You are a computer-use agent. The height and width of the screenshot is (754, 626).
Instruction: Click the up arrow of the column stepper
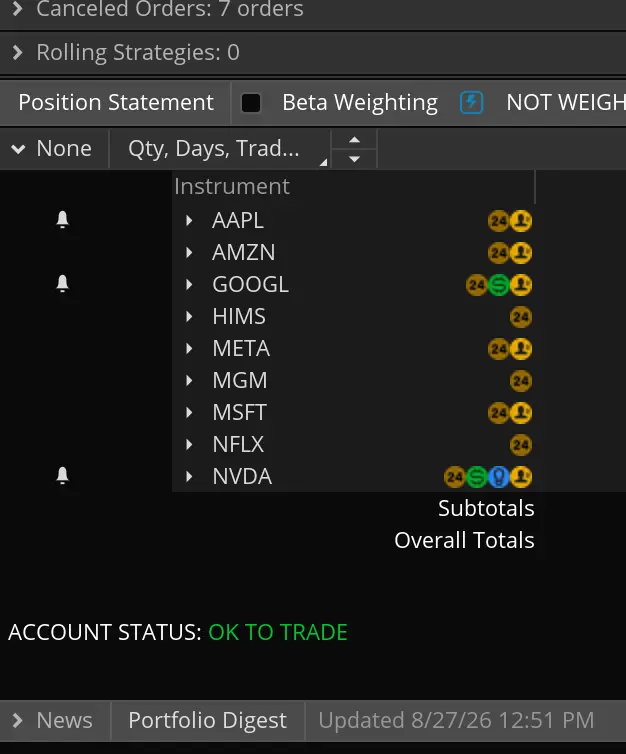coord(354,140)
